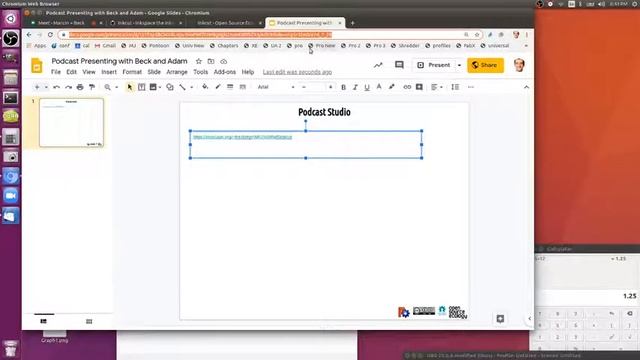Toggle Bold formatting
The width and height of the screenshot is (640, 360).
pyautogui.click(x=343, y=87)
